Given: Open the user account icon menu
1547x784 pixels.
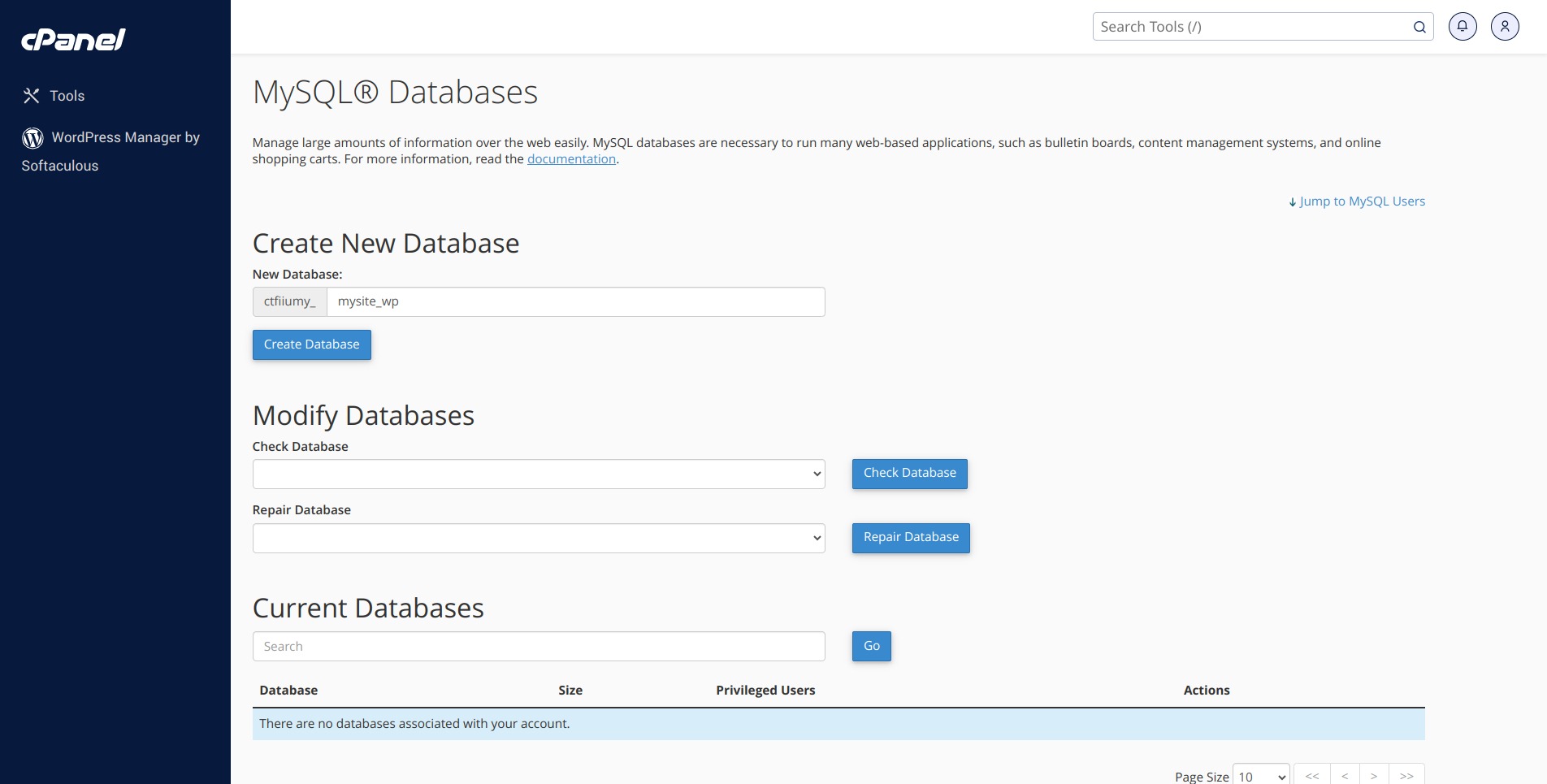Looking at the screenshot, I should click(1505, 27).
